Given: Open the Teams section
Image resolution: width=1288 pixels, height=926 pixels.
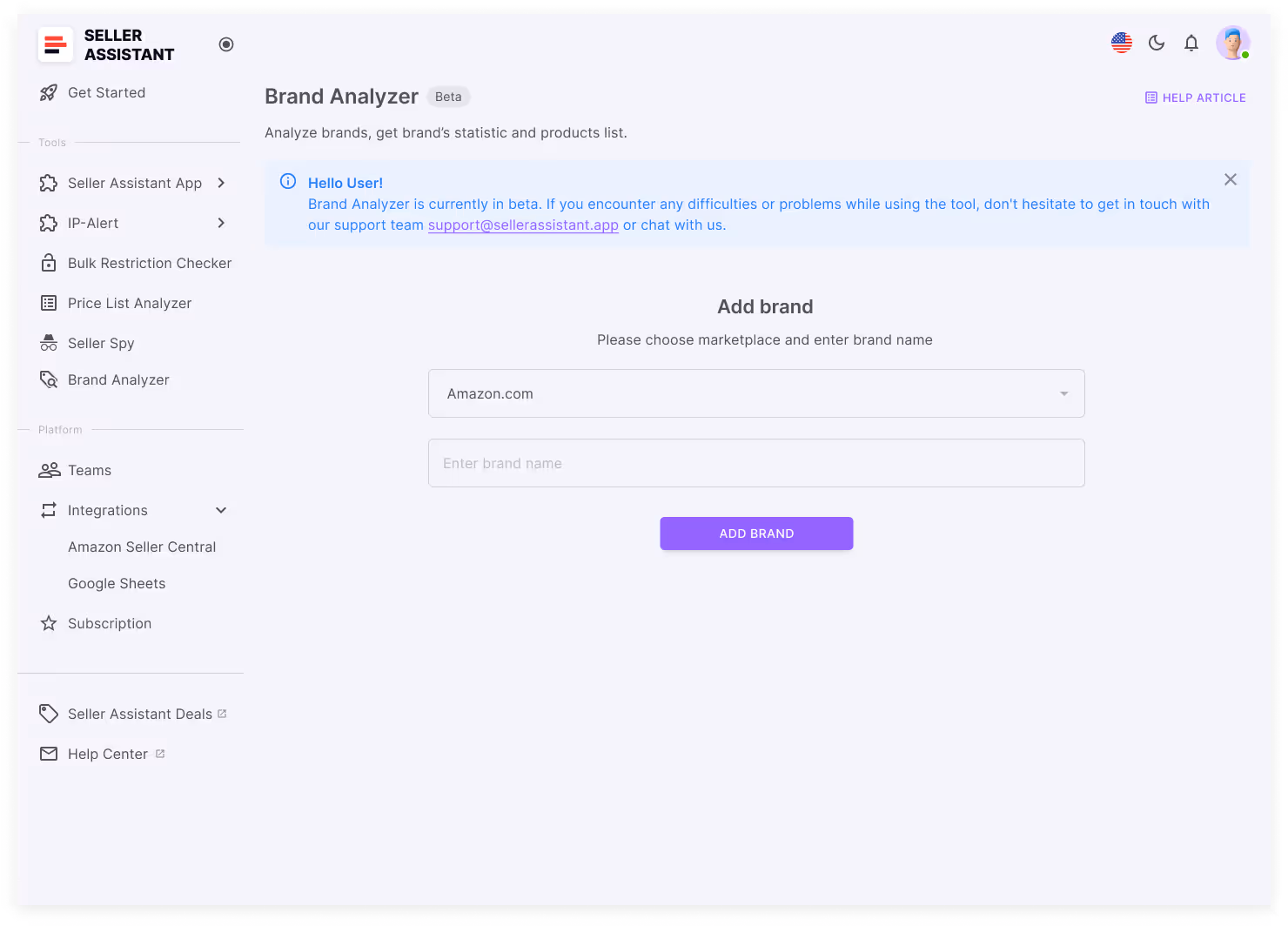Looking at the screenshot, I should coord(91,470).
